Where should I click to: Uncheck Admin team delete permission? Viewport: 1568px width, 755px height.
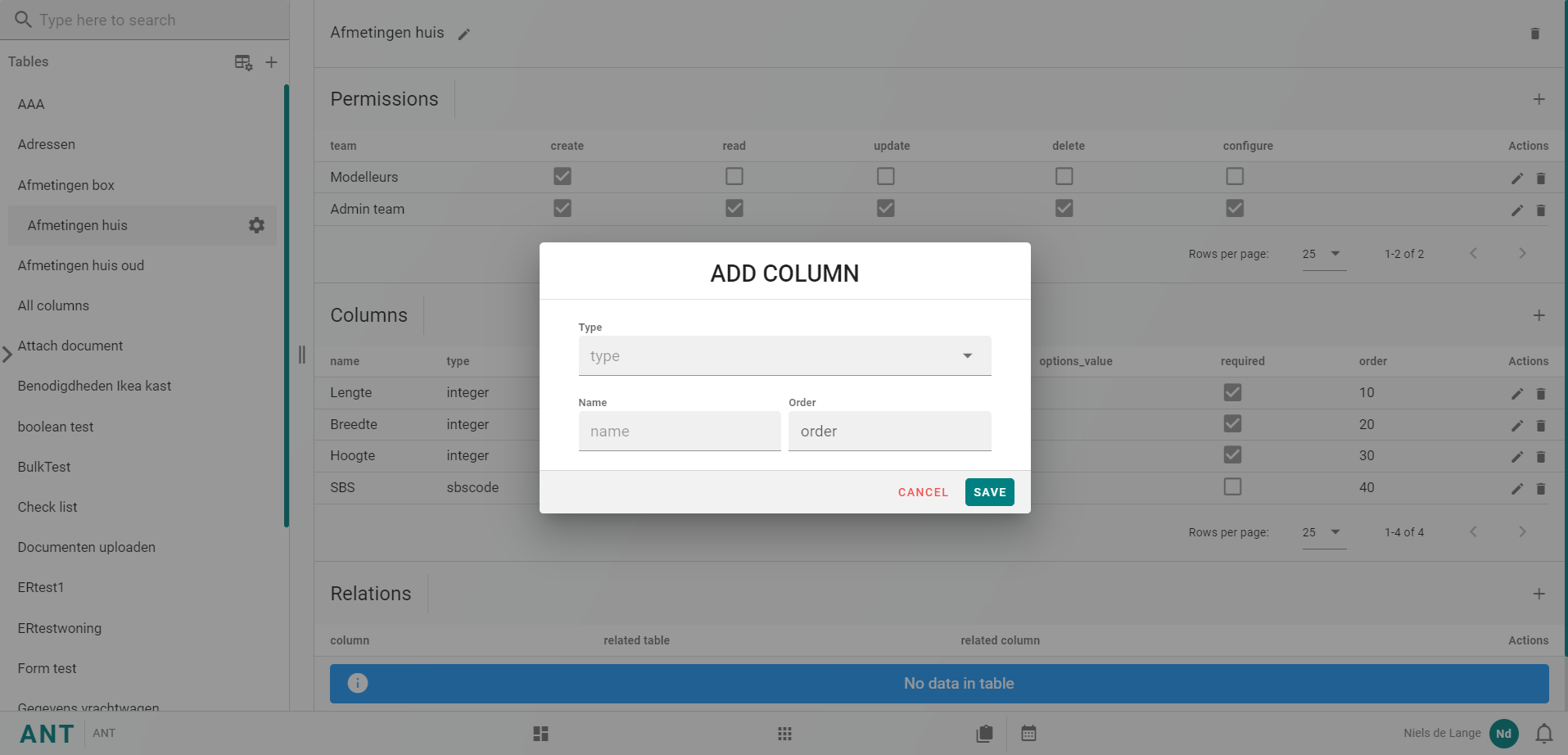(1064, 208)
